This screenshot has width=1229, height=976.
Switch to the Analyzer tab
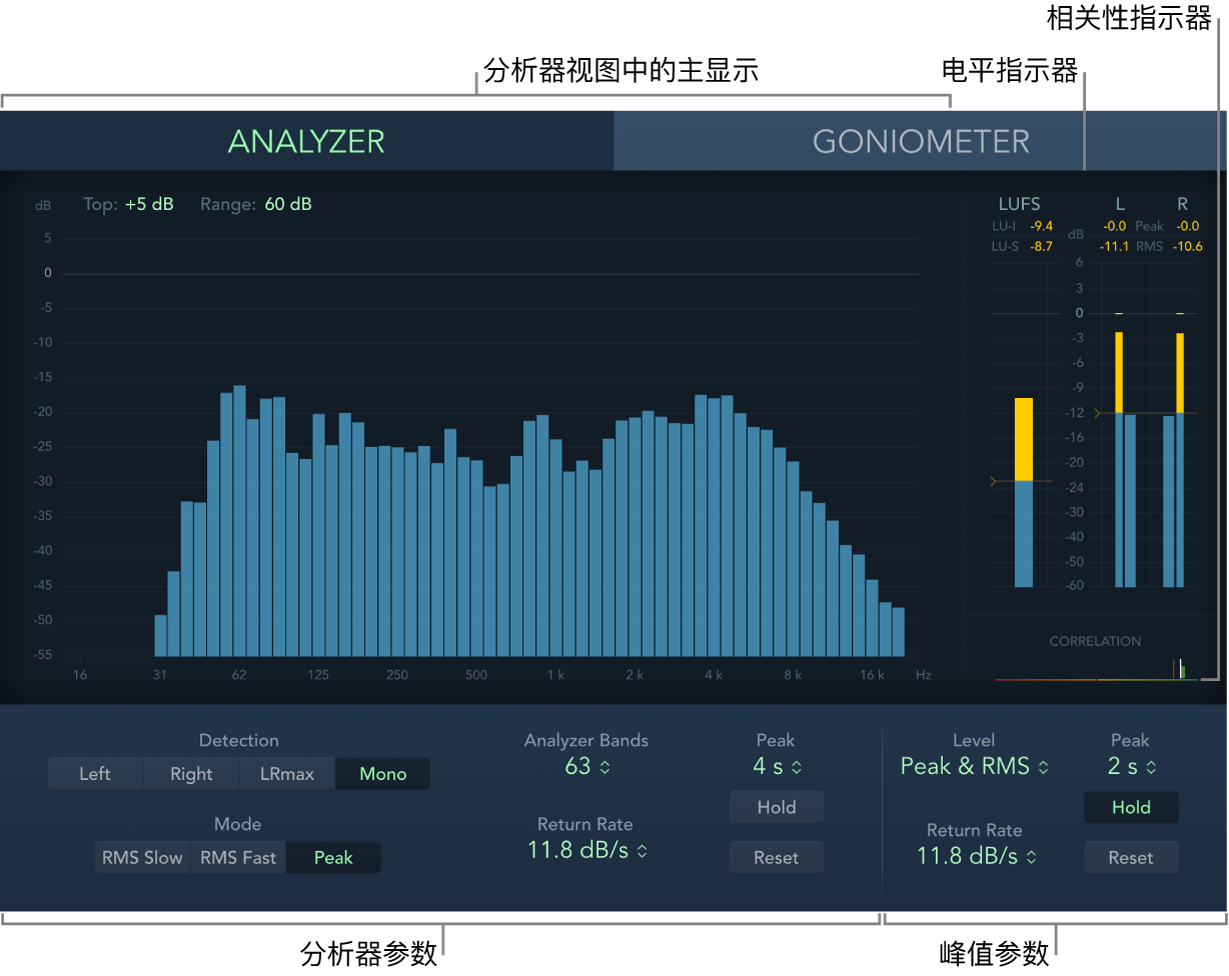pyautogui.click(x=306, y=141)
